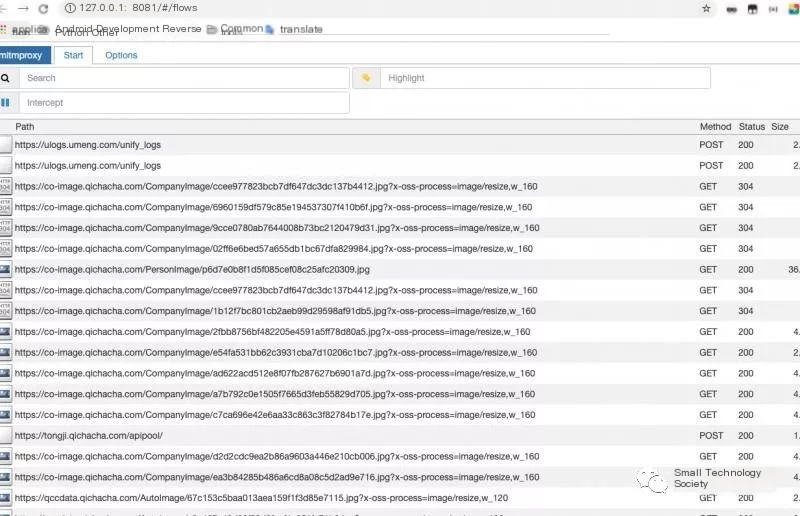The image size is (800, 516).
Task: Click the 304 icon of 02ff6e6bed57 row
Action: click(x=5, y=249)
